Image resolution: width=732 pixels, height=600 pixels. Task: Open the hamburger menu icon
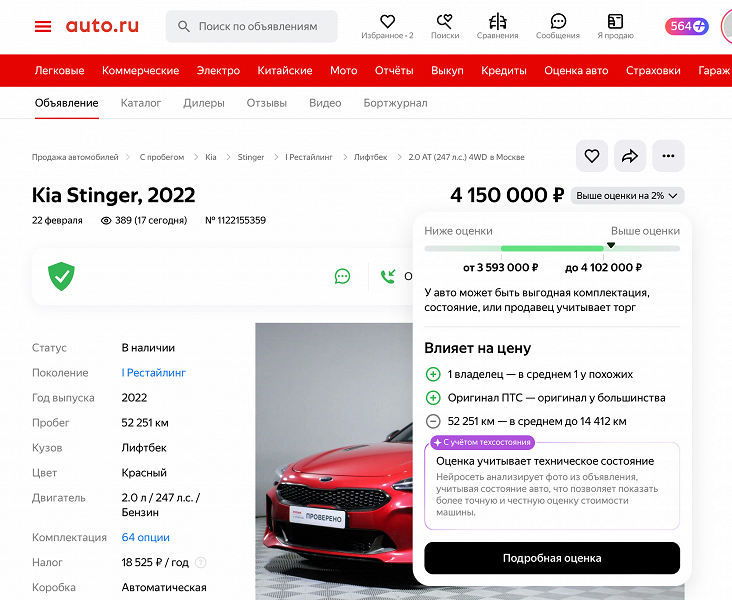43,26
